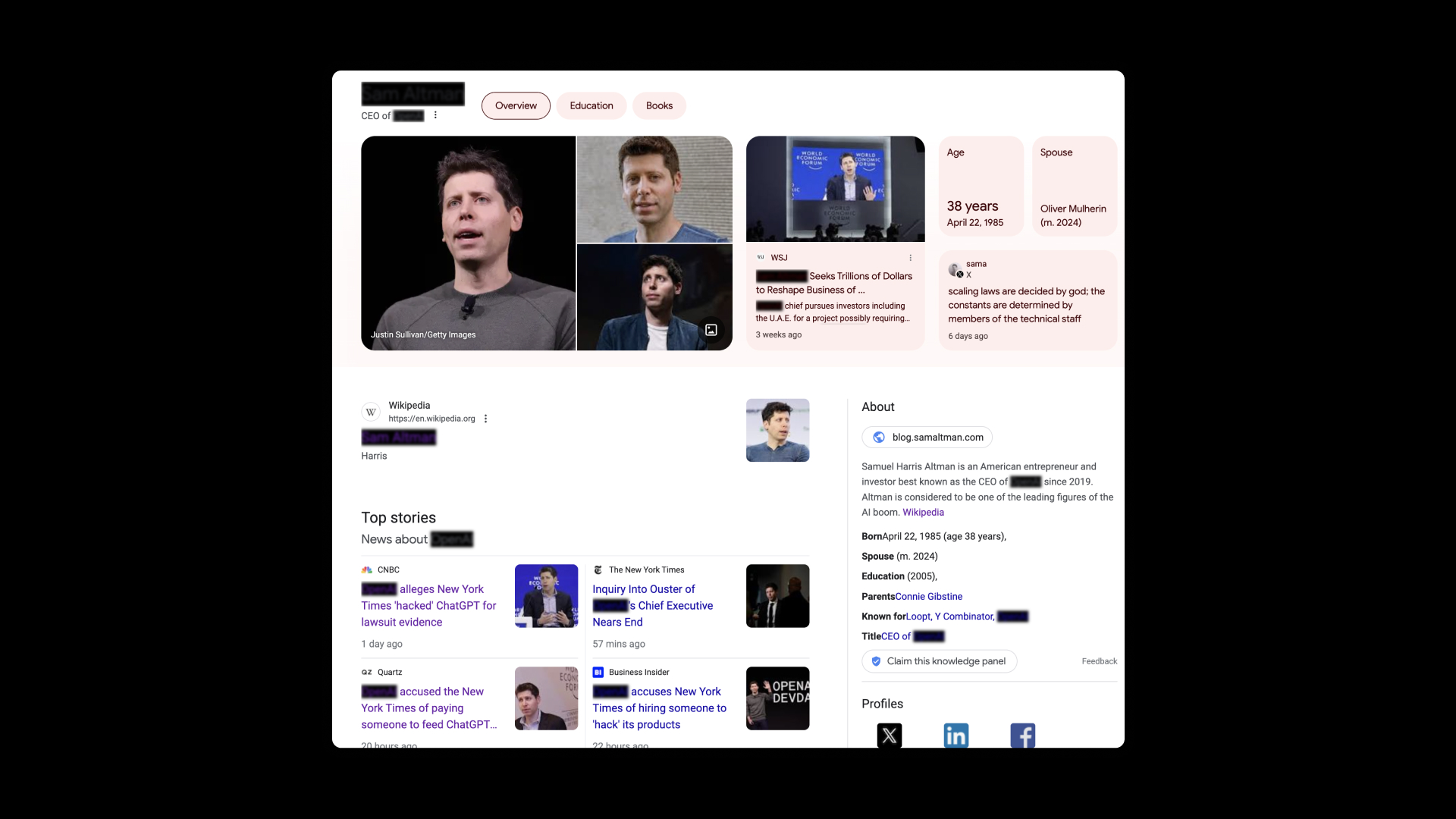1456x819 pixels.
Task: Click the '57 mins ago' timestamp
Action: [x=619, y=645]
